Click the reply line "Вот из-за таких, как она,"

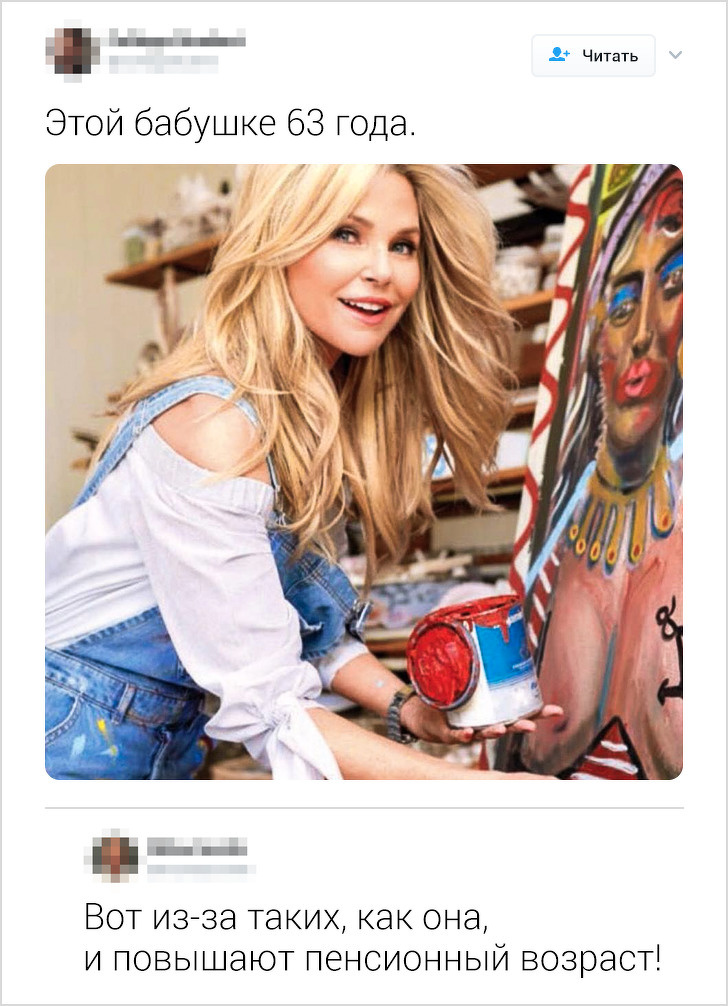(286, 917)
